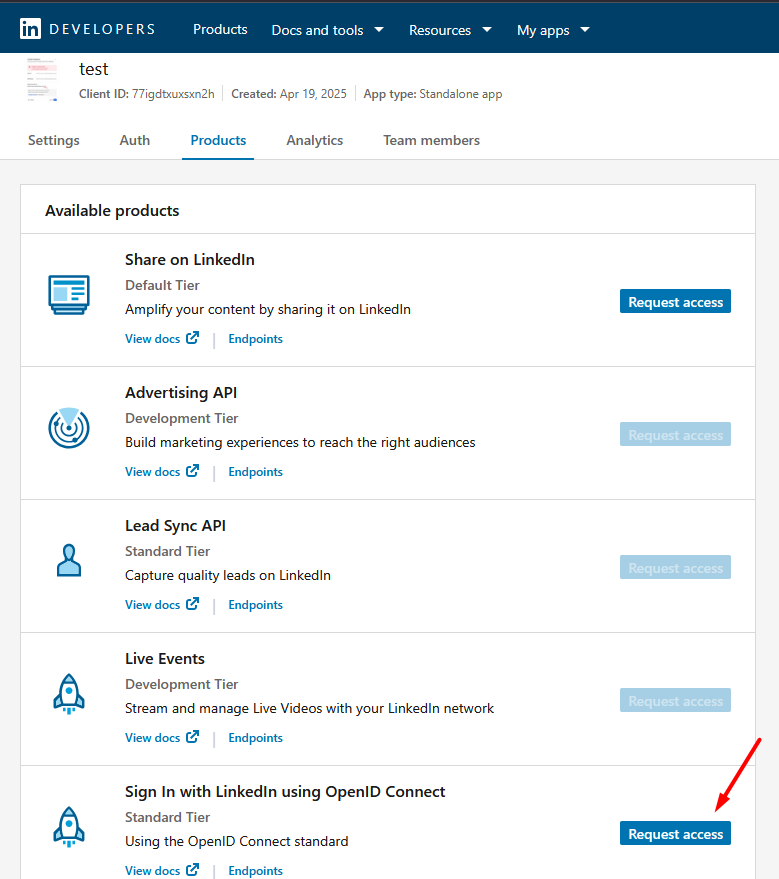Open Products in the top navigation

(x=220, y=29)
